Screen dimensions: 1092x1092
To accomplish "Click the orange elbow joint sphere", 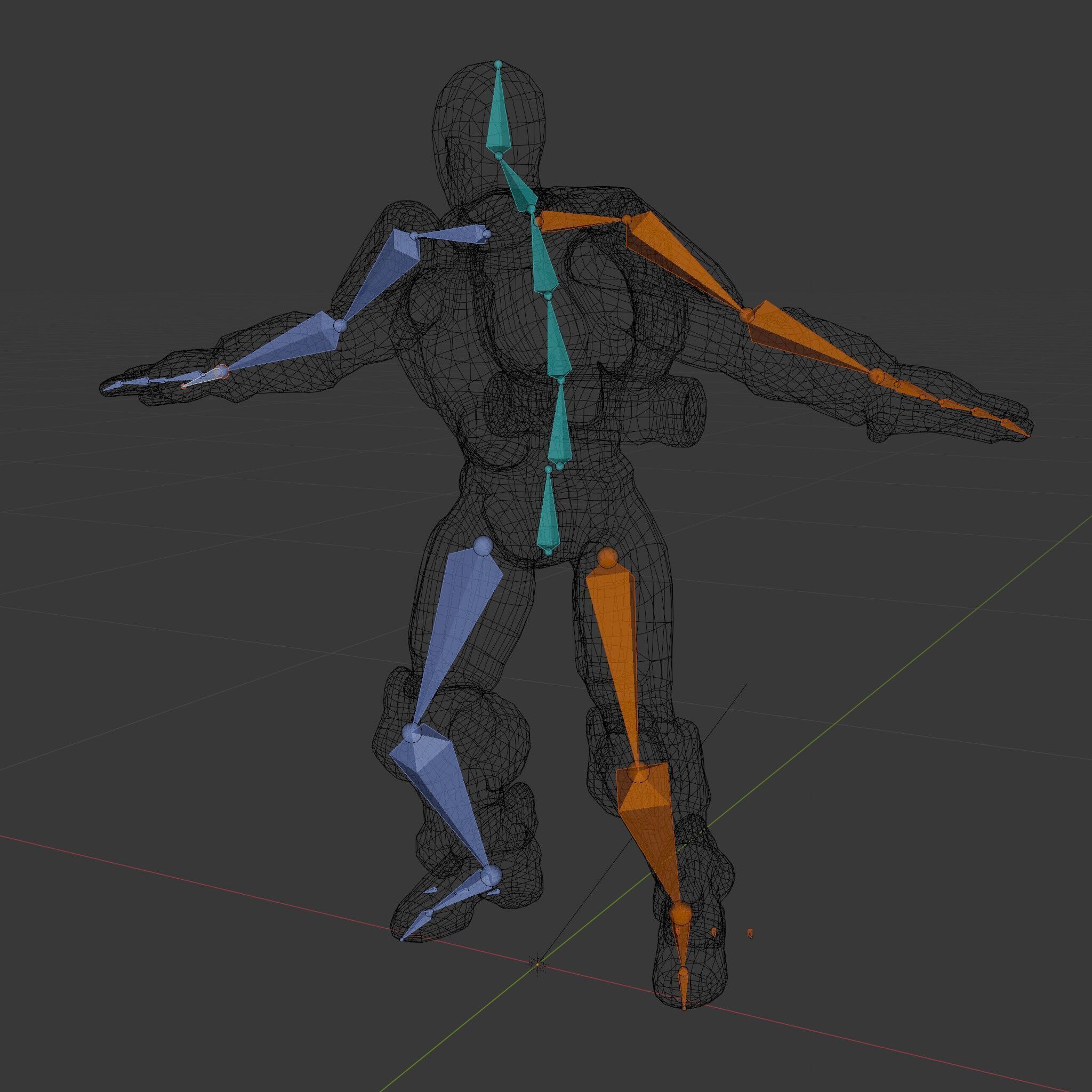I will tap(747, 315).
